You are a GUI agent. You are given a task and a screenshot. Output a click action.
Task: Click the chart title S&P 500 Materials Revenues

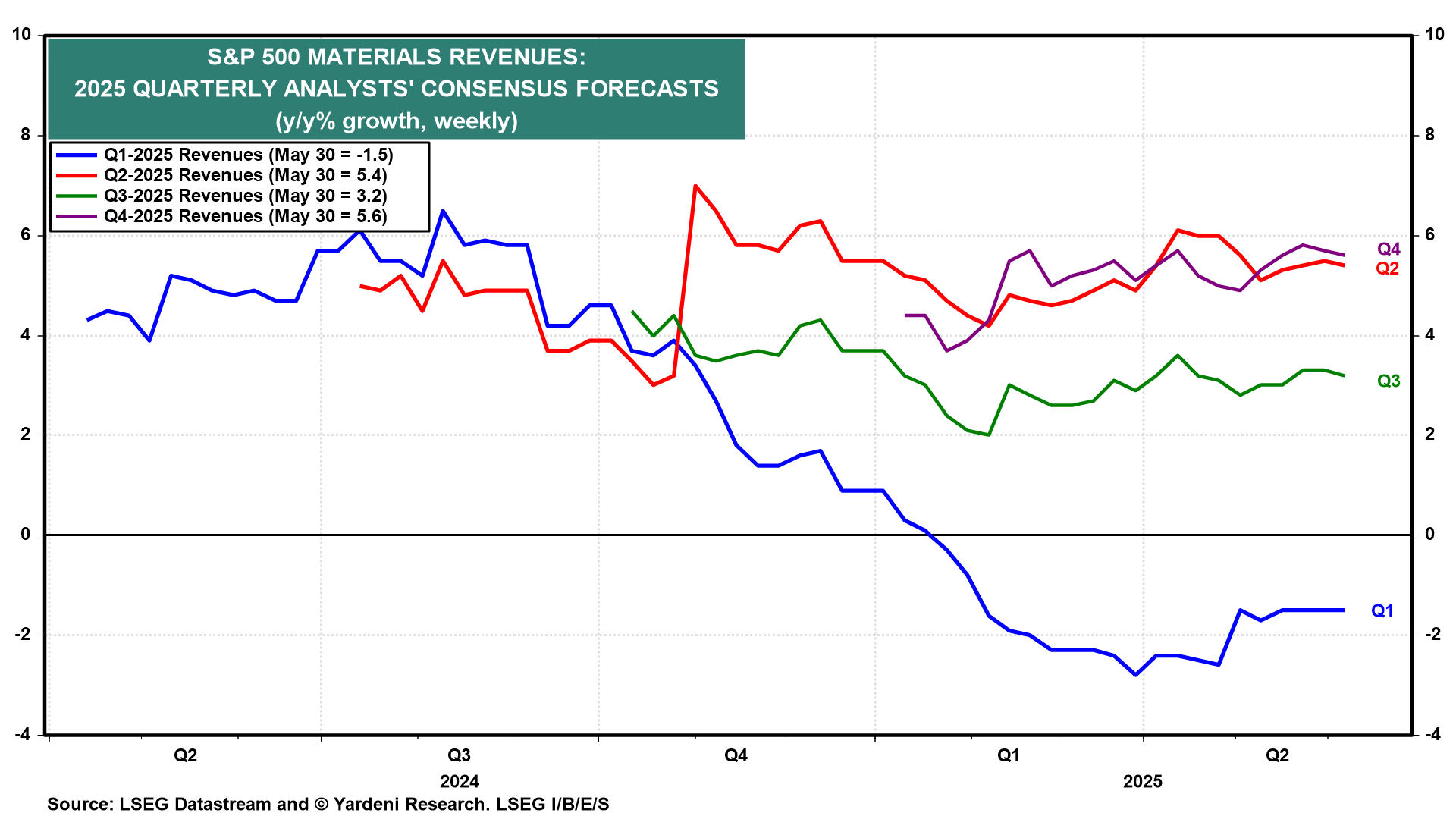coord(396,57)
